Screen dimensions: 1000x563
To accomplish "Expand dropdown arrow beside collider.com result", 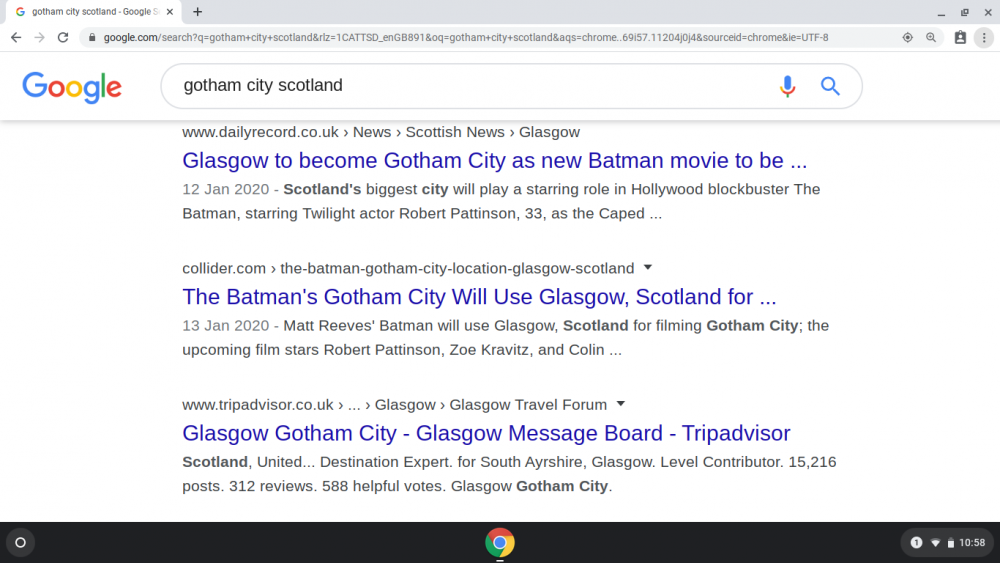I will (x=648, y=267).
